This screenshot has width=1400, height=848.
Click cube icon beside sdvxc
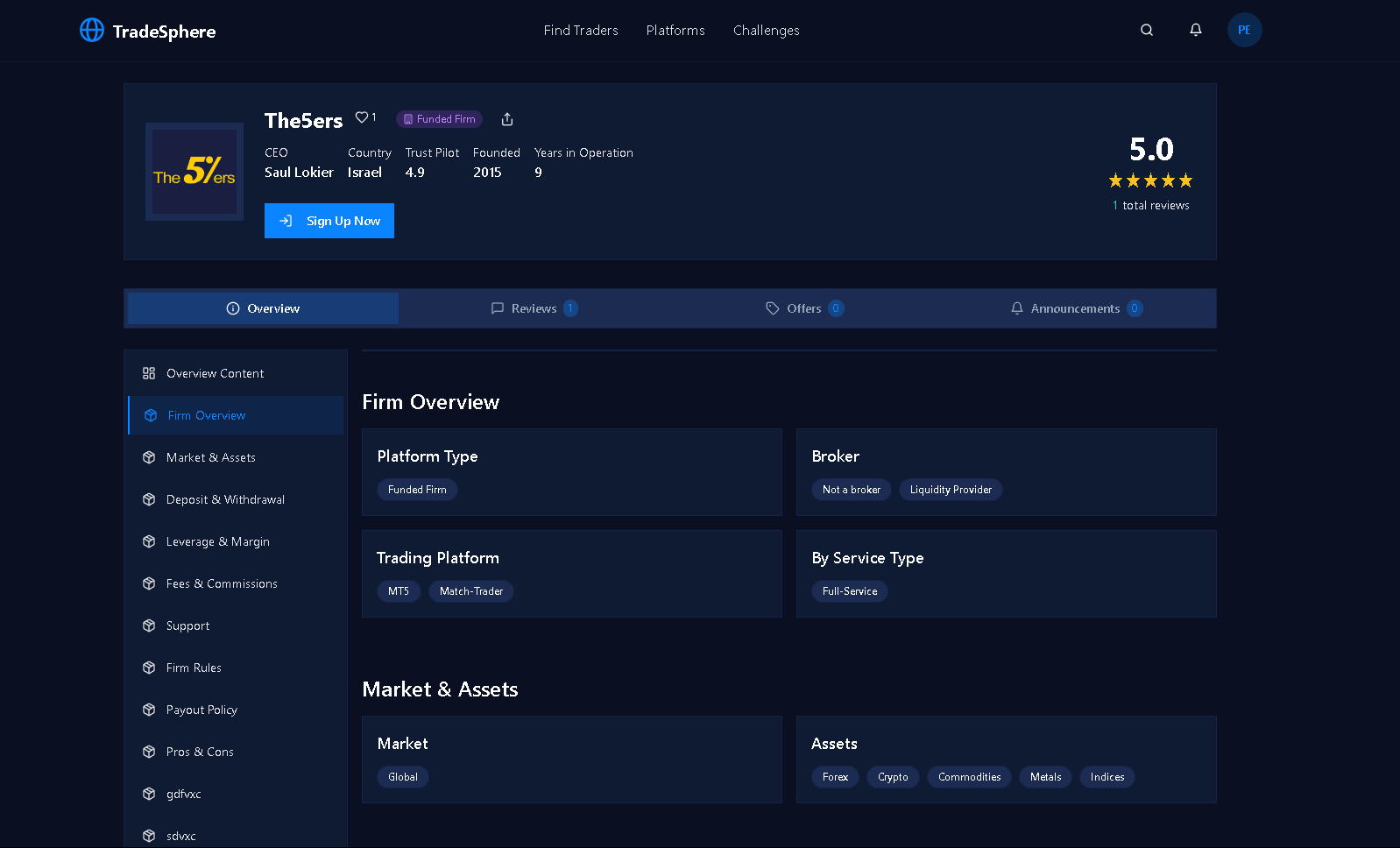tap(149, 836)
